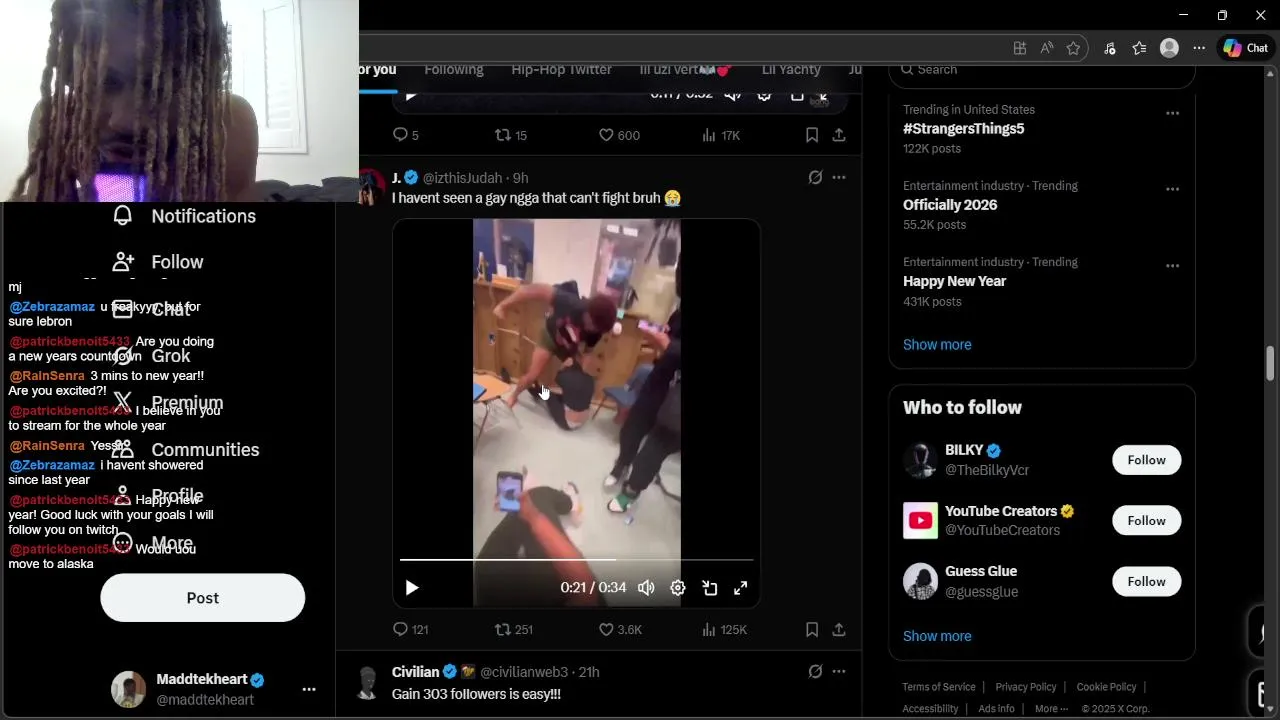1280x720 pixels.
Task: Click the Search field
Action: pyautogui.click(x=1042, y=72)
